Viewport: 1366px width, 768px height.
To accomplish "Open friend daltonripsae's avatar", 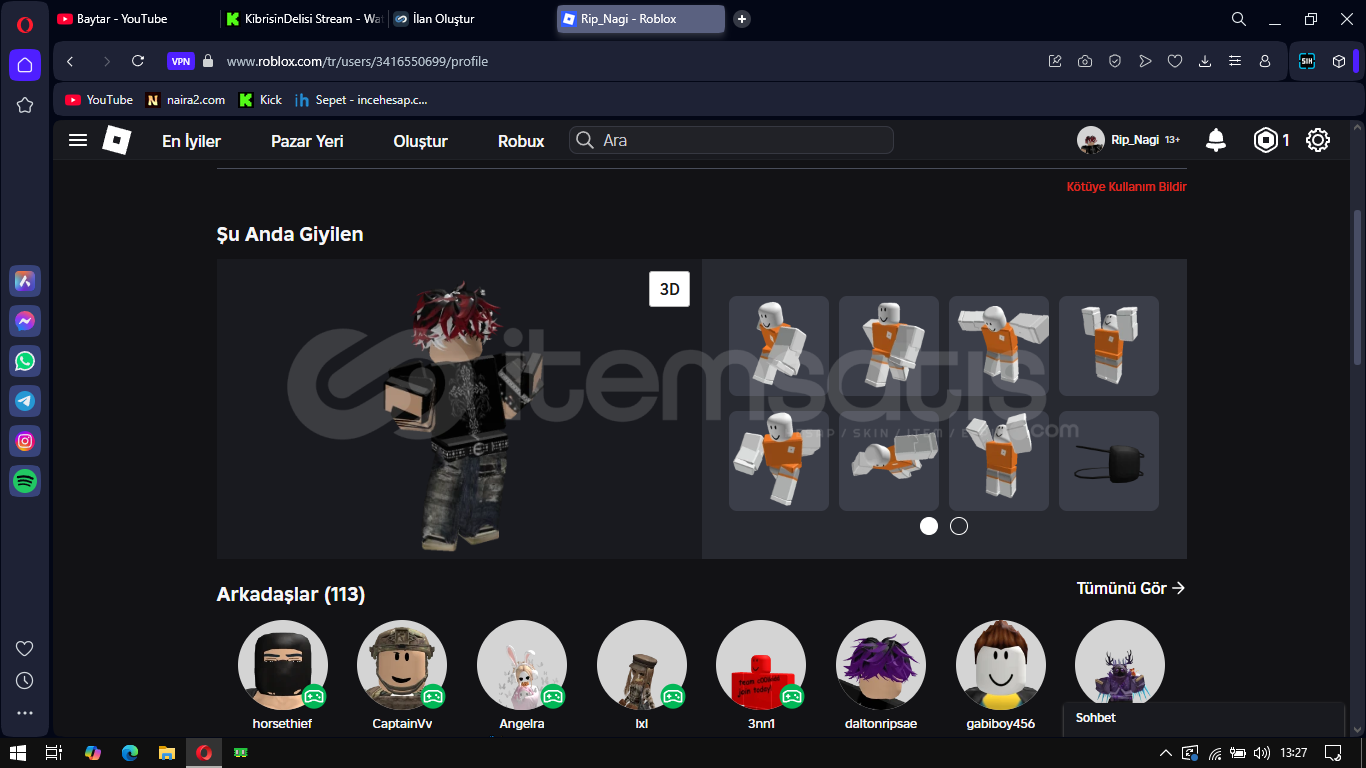I will pos(881,665).
